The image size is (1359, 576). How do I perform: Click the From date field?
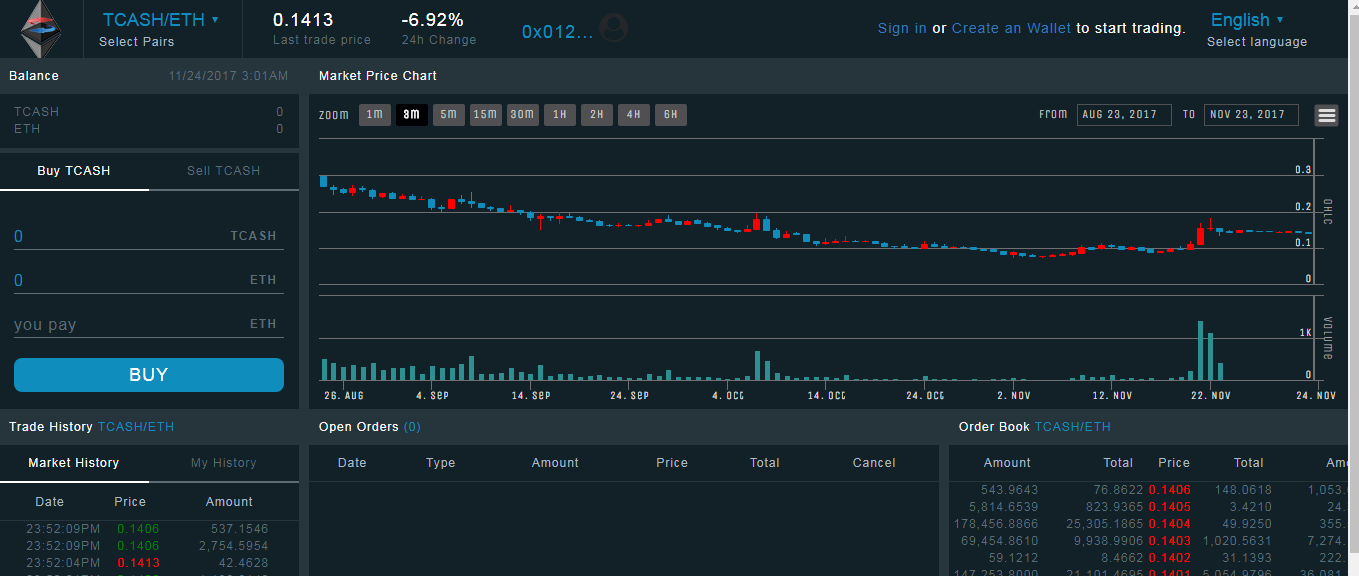pyautogui.click(x=1123, y=115)
